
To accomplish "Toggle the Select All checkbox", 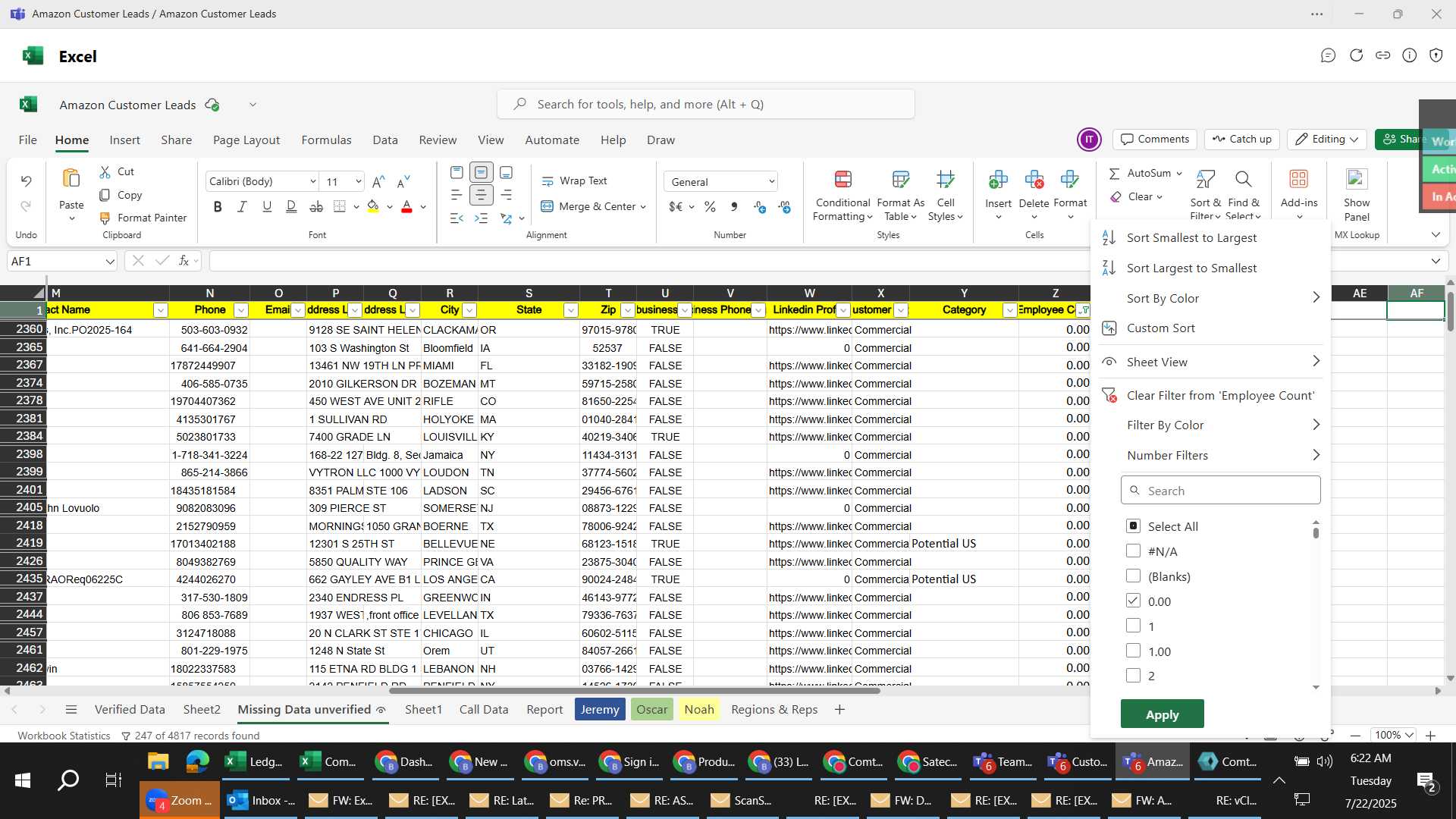I will (x=1133, y=526).
